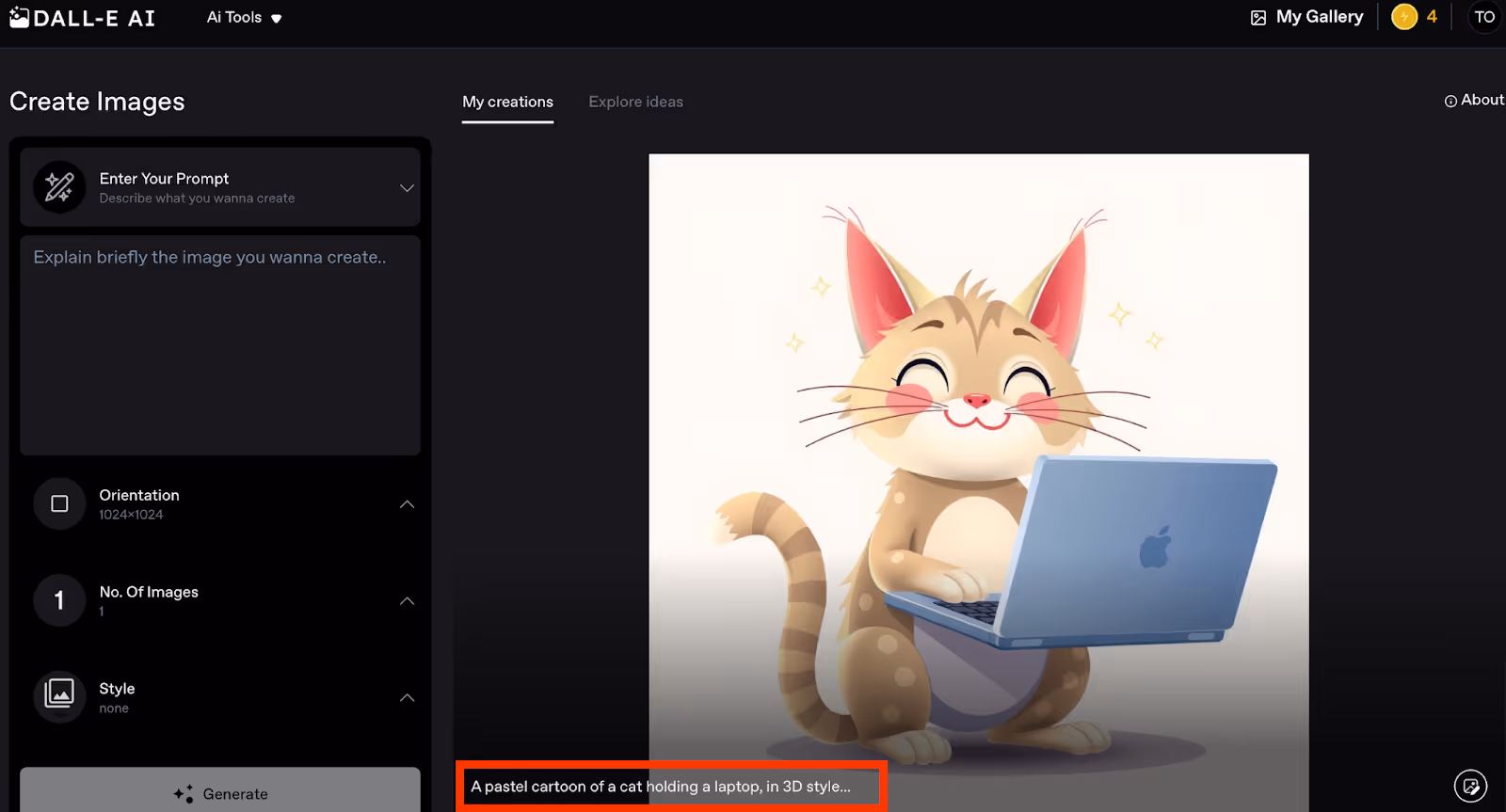Viewport: 1506px width, 812px height.
Task: Click the square Orientation icon
Action: (59, 503)
